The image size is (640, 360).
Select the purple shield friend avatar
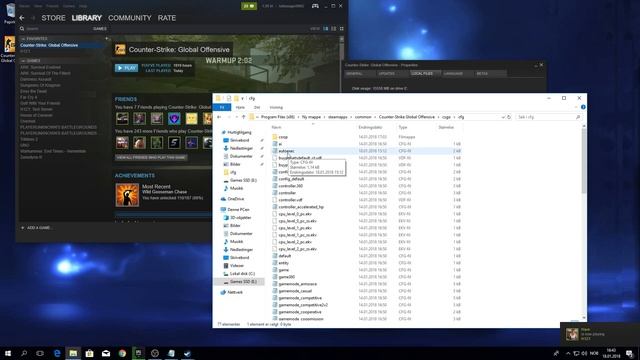click(x=174, y=118)
